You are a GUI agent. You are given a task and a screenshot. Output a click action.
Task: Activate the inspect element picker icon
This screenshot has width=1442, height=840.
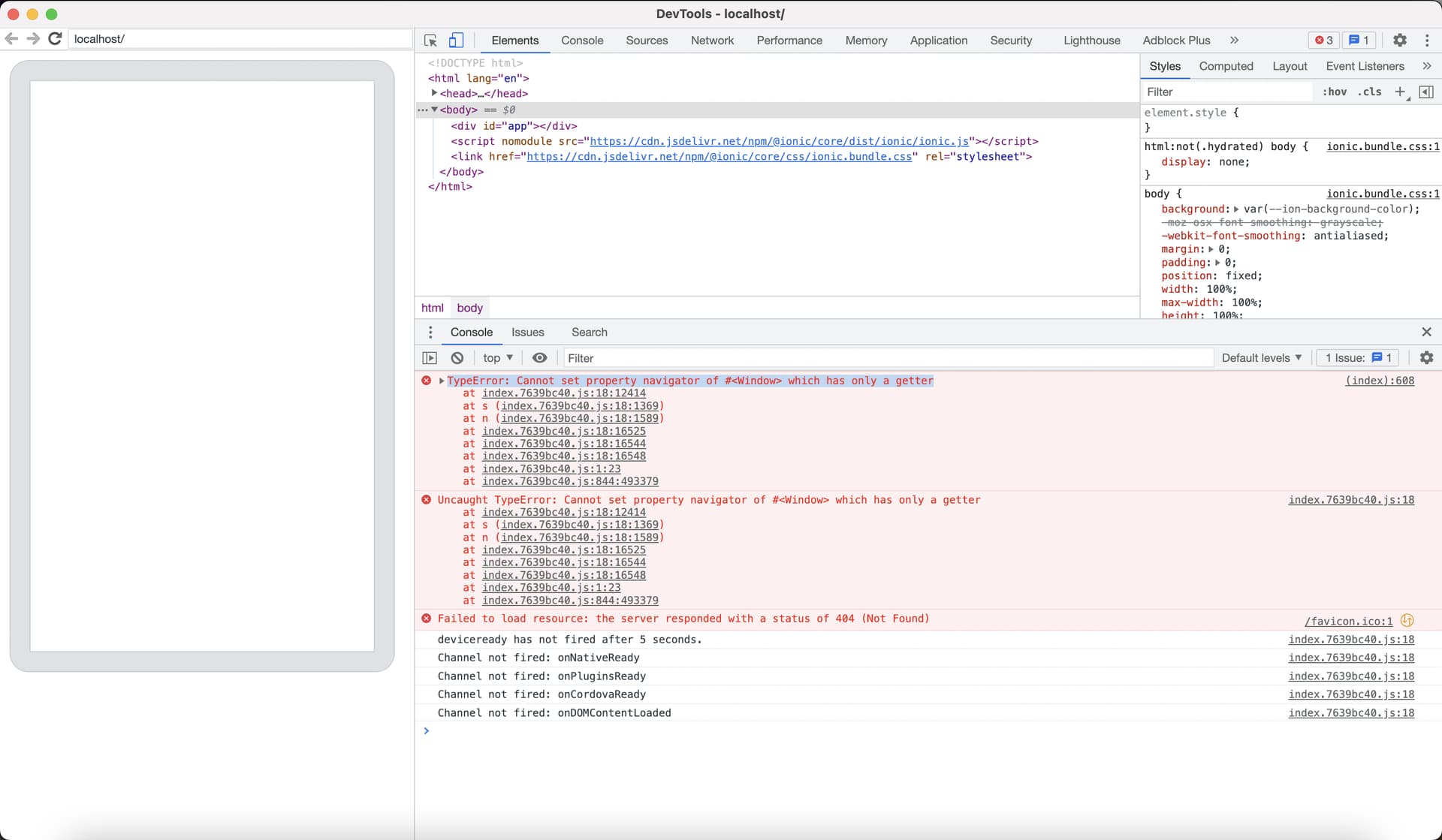(430, 41)
